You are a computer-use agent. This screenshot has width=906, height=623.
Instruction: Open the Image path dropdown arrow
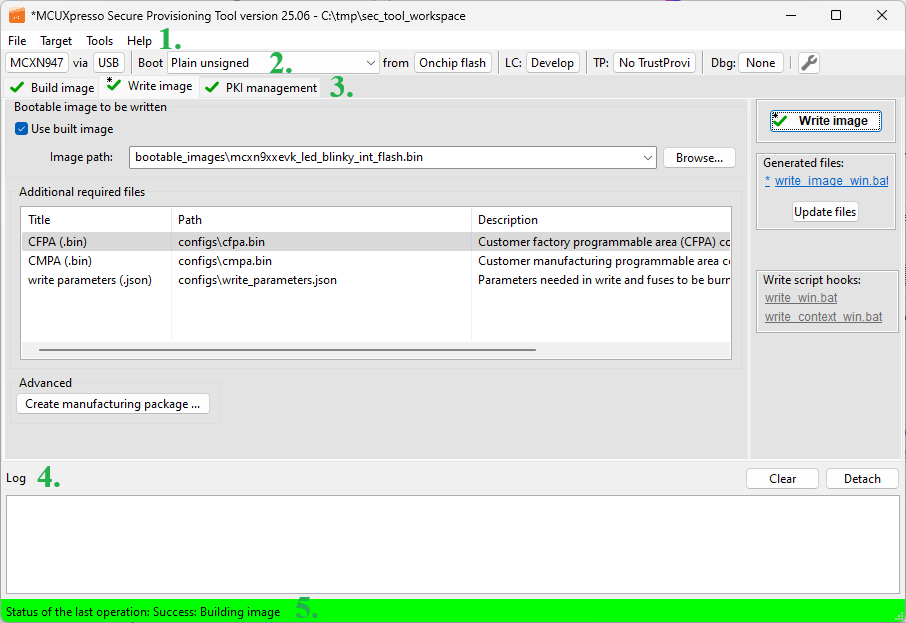(x=647, y=158)
